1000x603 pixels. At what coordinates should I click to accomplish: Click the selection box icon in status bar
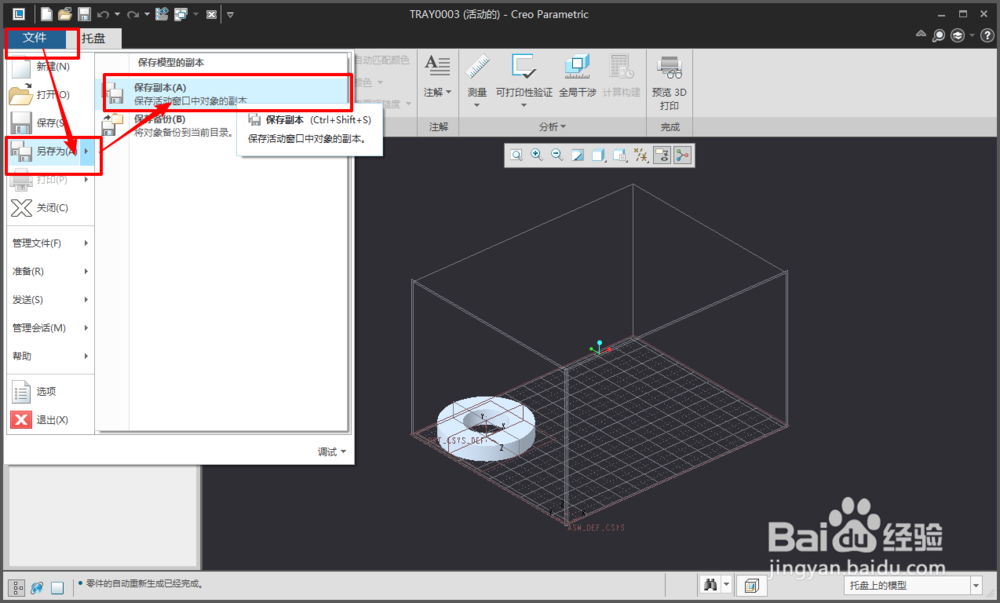click(x=751, y=585)
